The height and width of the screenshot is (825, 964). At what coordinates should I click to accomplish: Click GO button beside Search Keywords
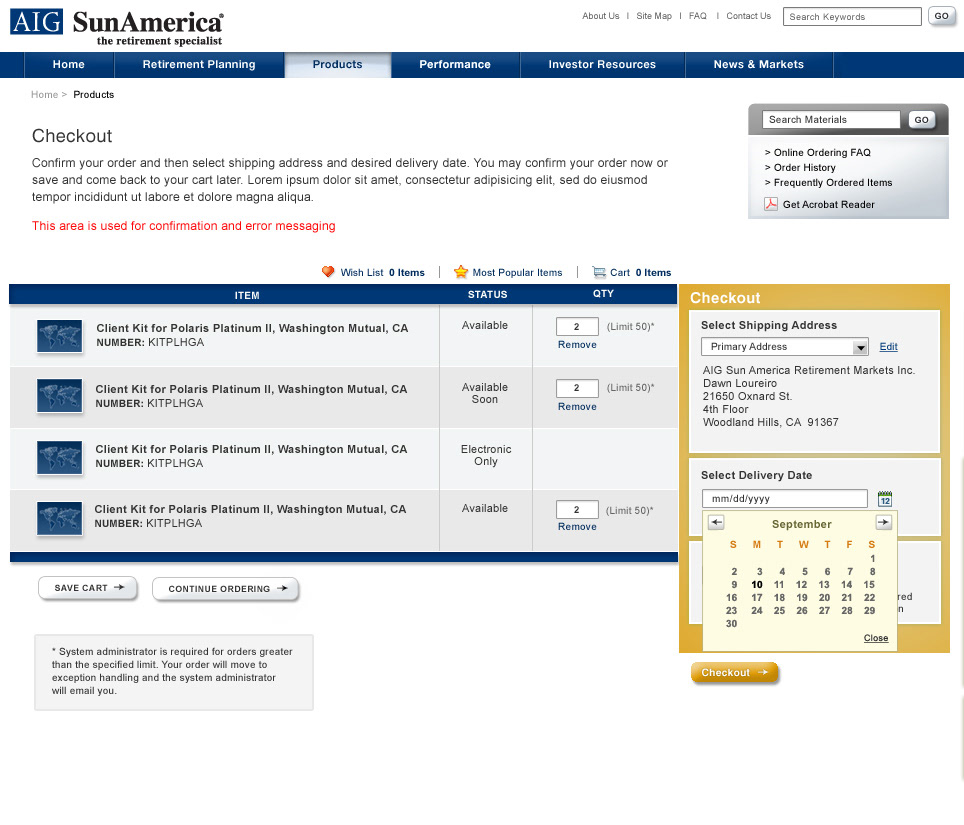(x=941, y=17)
